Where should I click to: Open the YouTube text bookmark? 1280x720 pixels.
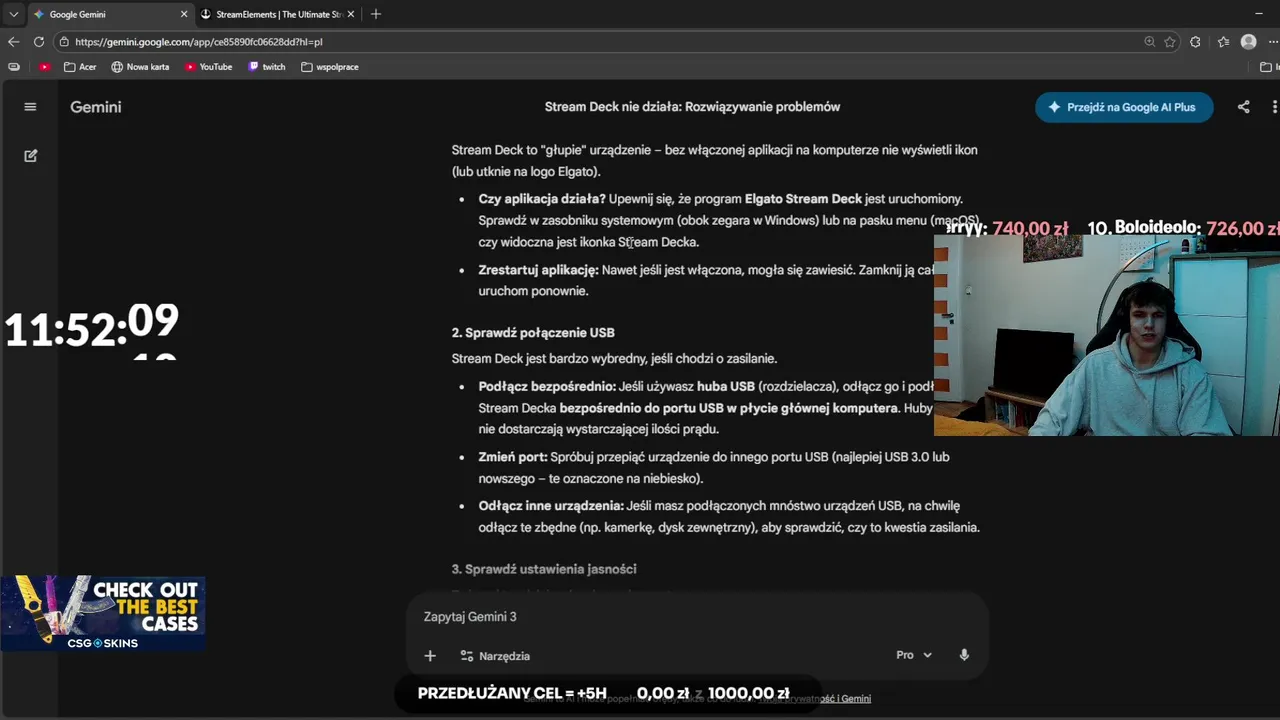(208, 67)
